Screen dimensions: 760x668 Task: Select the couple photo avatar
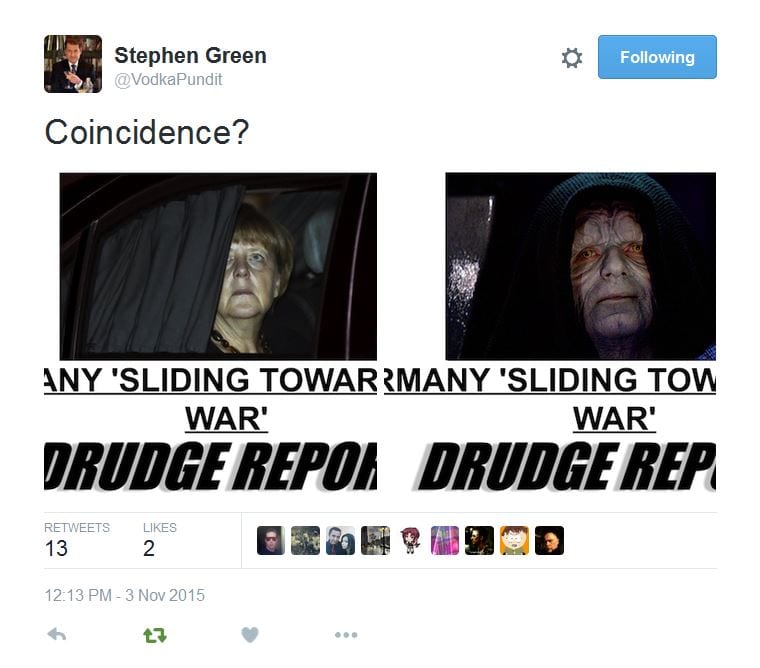(x=340, y=540)
